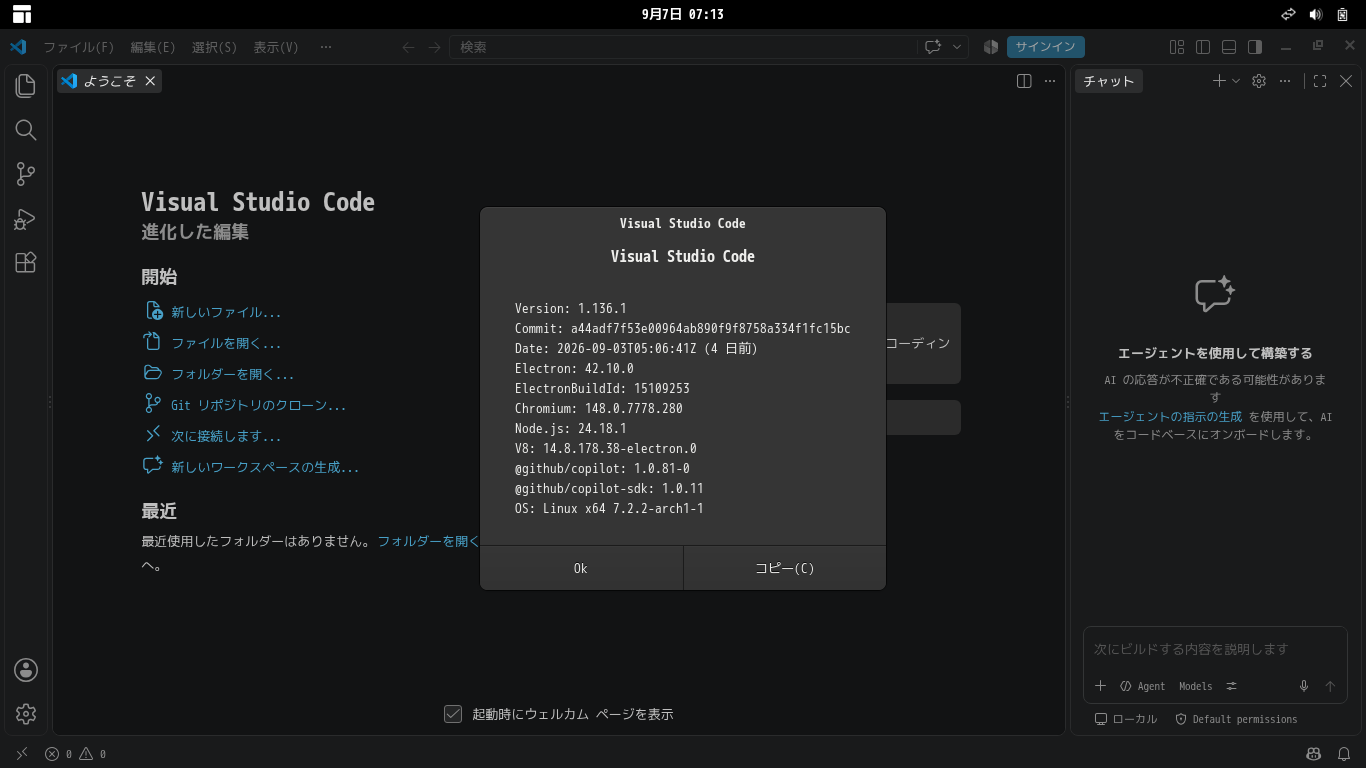This screenshot has height=768, width=1366.
Task: Start voice input with microphone icon
Action: [x=1304, y=686]
